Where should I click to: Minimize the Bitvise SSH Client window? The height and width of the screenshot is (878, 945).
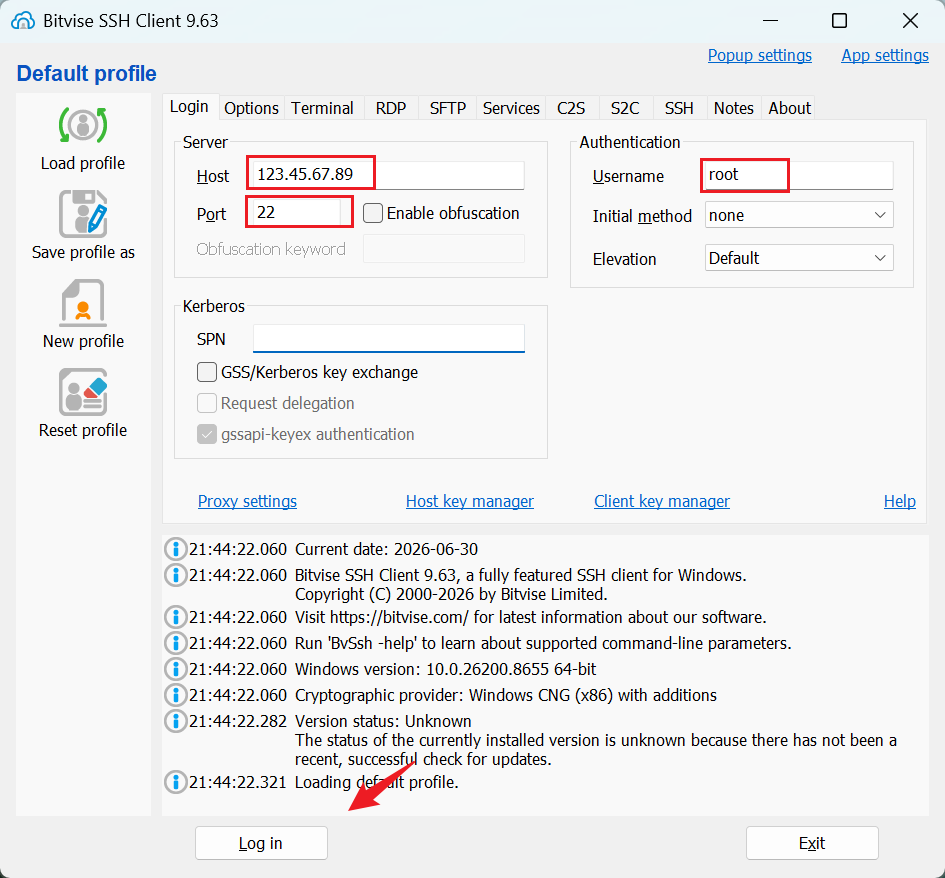point(770,20)
